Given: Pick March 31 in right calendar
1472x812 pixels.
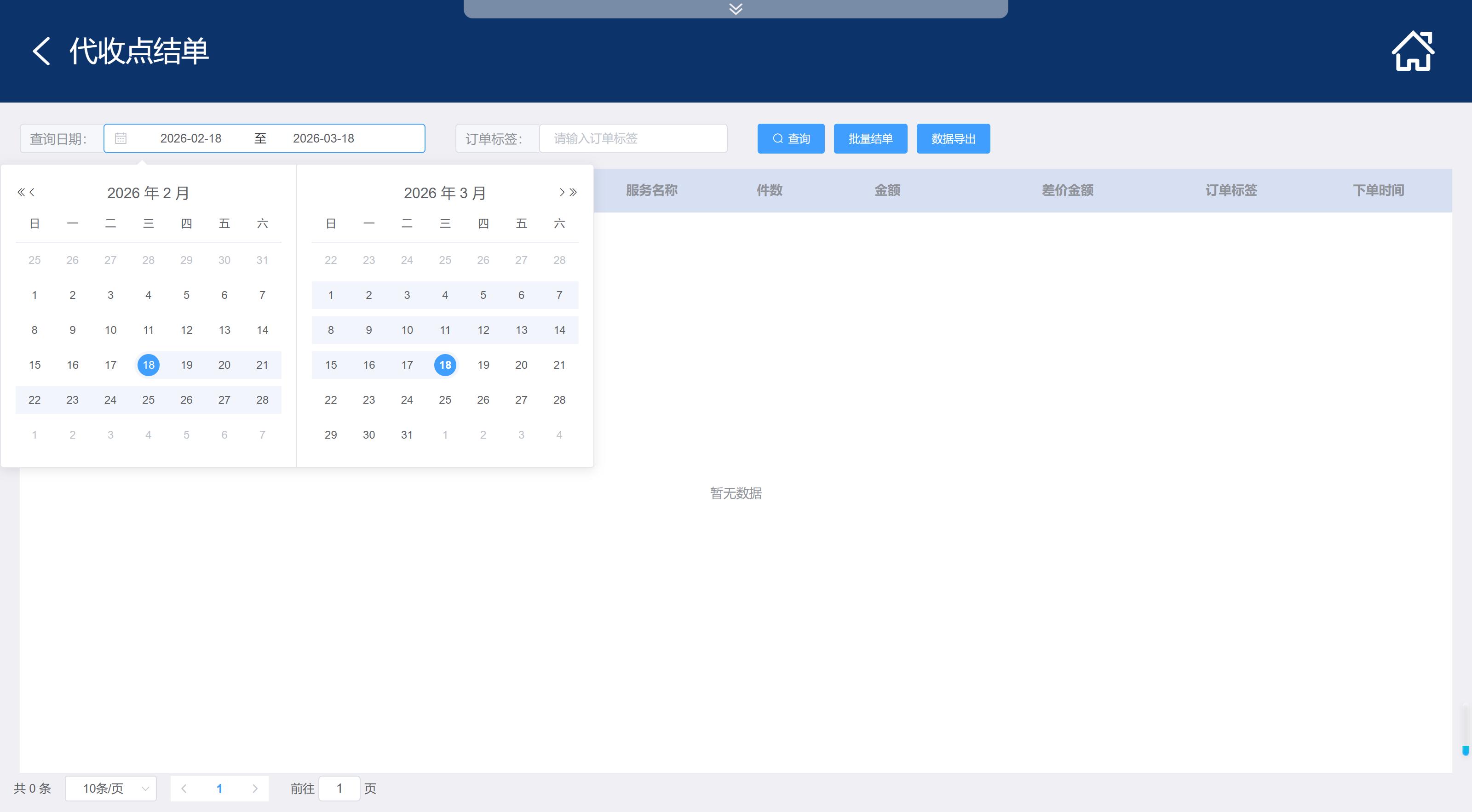Looking at the screenshot, I should tap(407, 435).
